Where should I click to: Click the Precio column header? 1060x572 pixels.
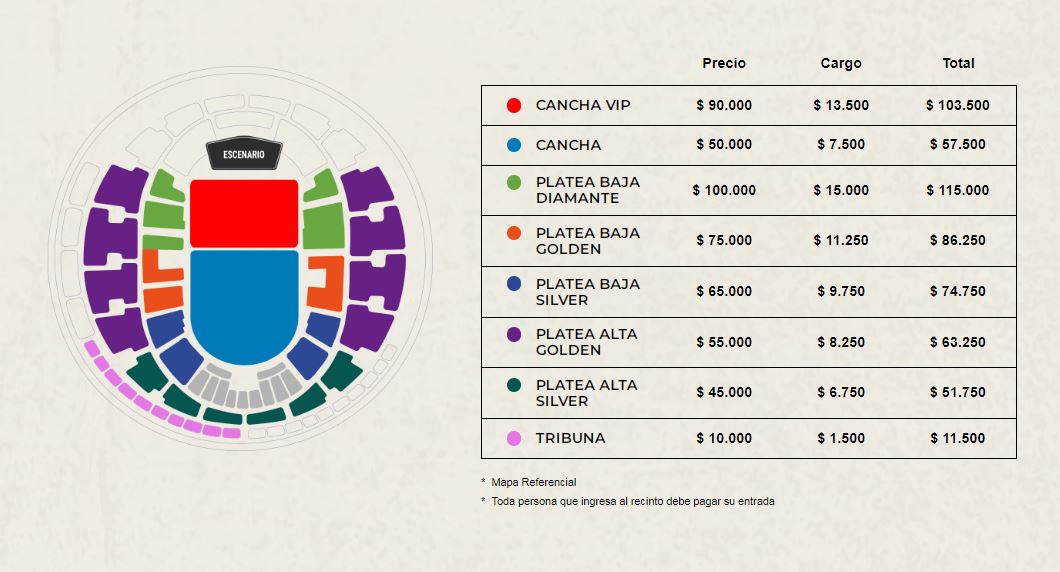click(x=724, y=63)
